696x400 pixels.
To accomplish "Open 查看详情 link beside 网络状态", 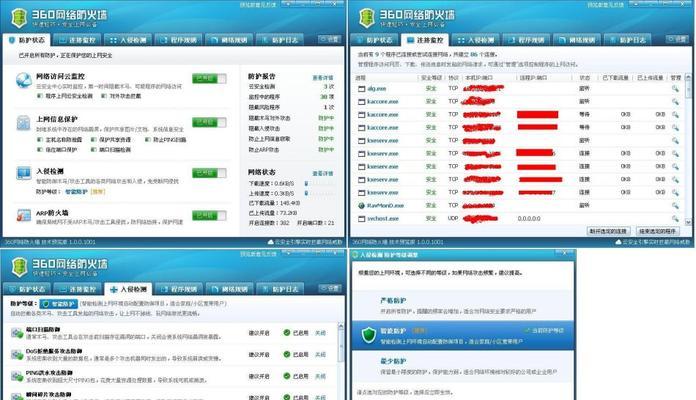I will click(x=323, y=173).
